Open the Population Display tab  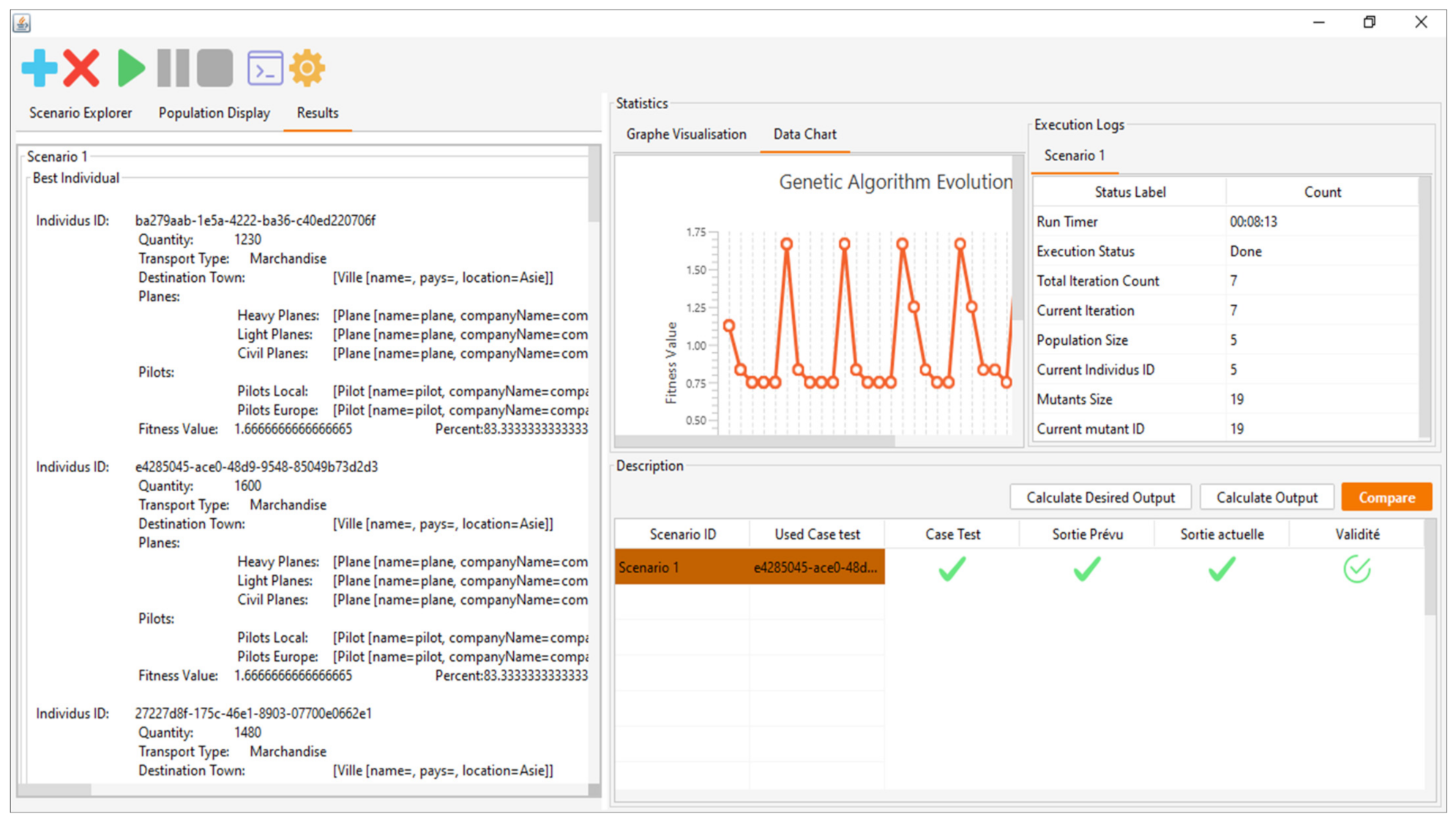(214, 113)
